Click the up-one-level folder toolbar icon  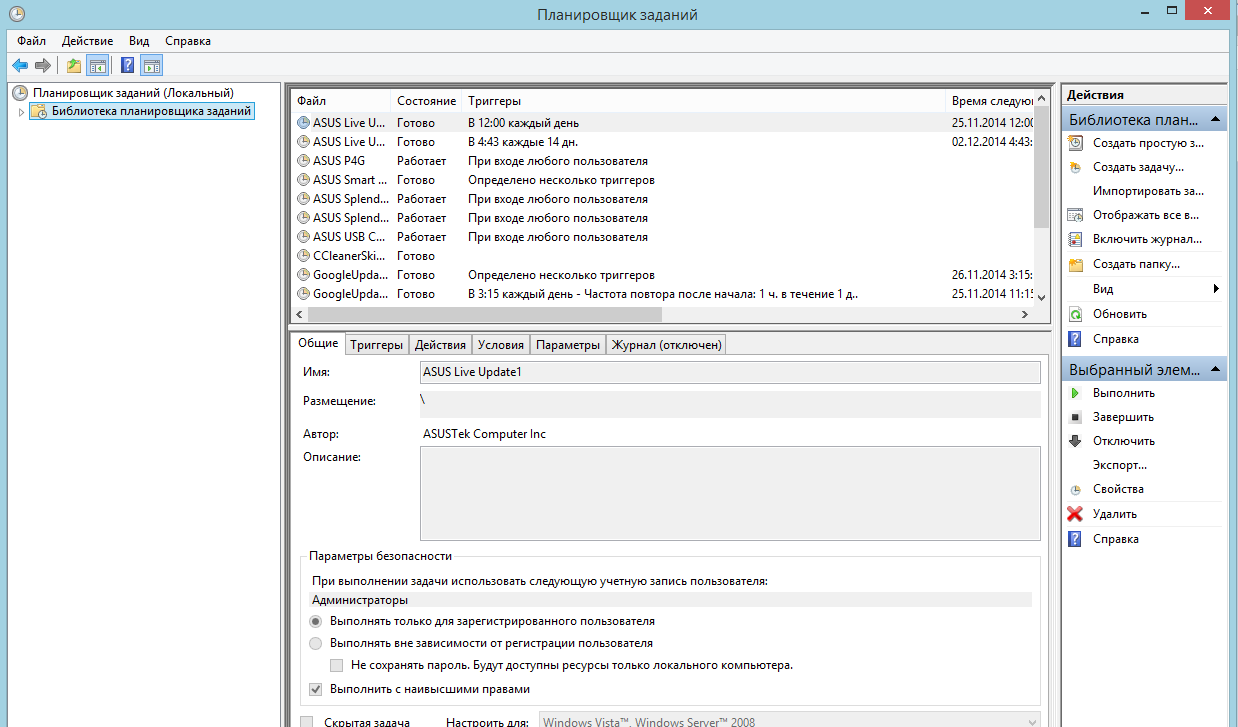pyautogui.click(x=73, y=66)
